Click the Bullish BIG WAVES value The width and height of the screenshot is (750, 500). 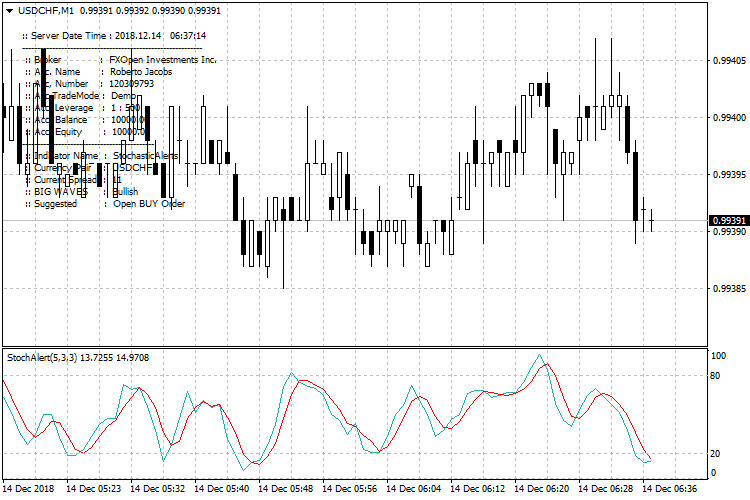click(x=125, y=191)
